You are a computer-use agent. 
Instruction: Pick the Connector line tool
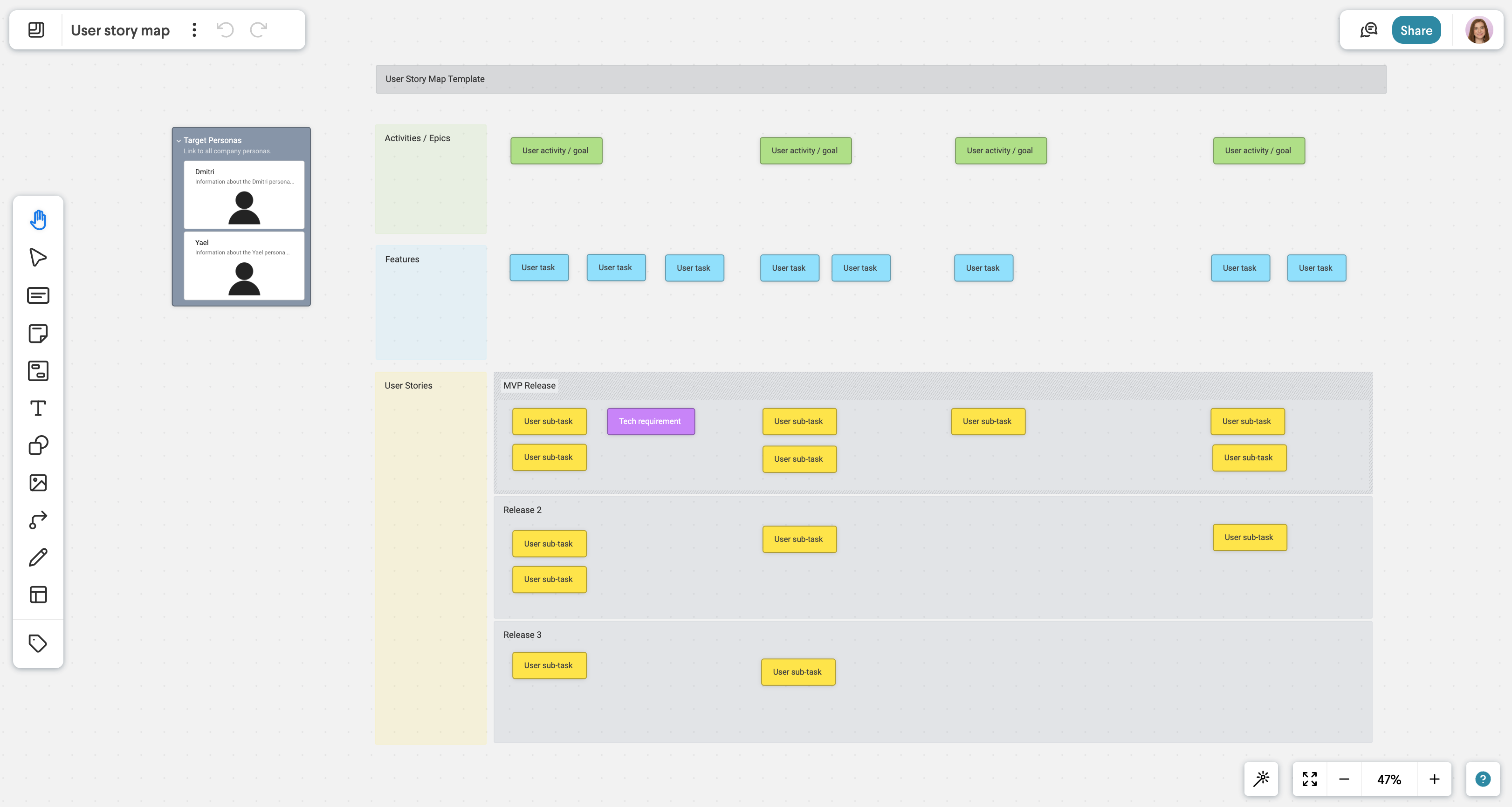click(38, 520)
